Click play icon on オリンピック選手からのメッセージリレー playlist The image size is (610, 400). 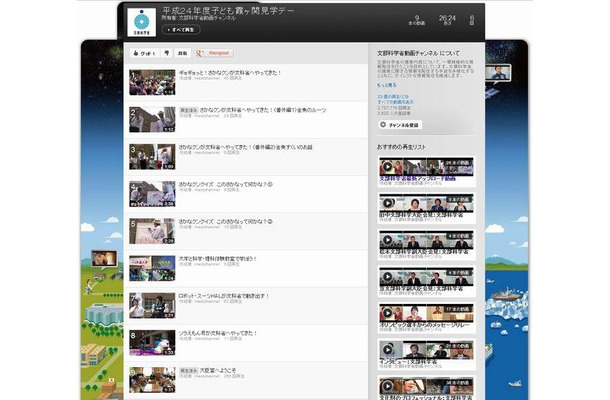tap(387, 313)
